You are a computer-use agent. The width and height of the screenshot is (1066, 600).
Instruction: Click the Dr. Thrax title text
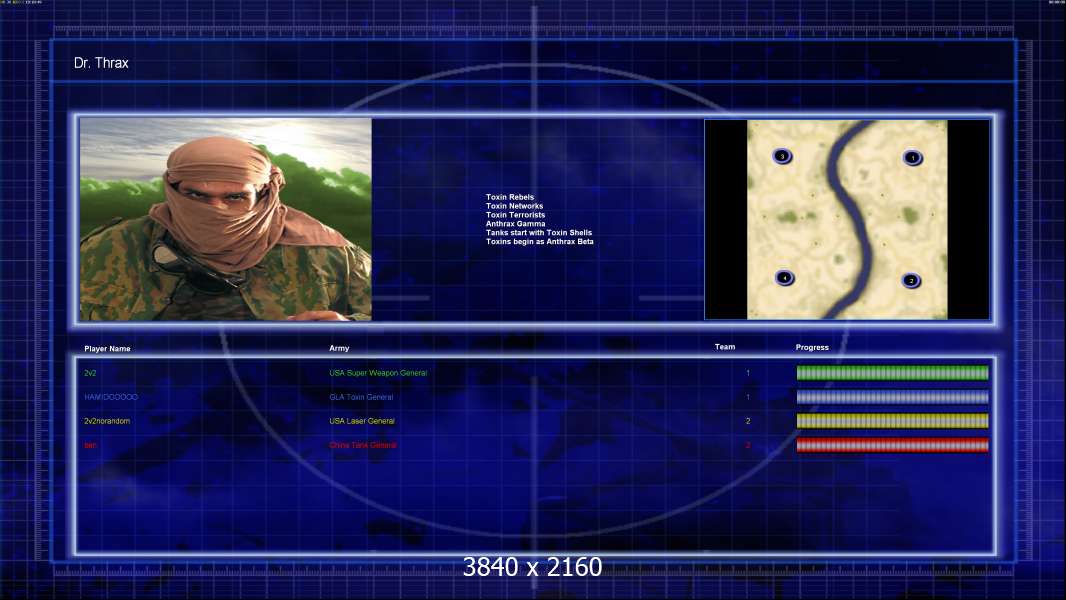tap(101, 63)
